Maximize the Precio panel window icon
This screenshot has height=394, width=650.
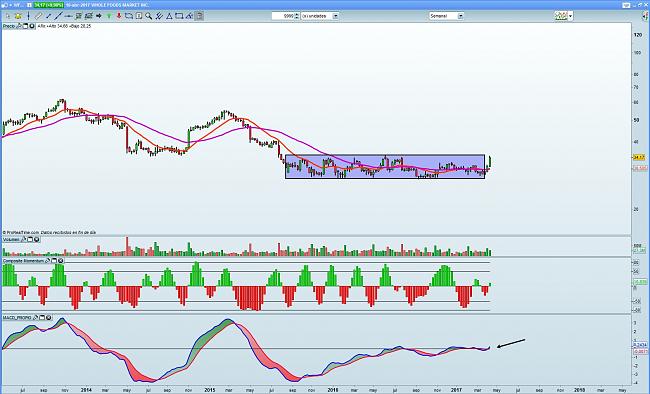point(25,26)
